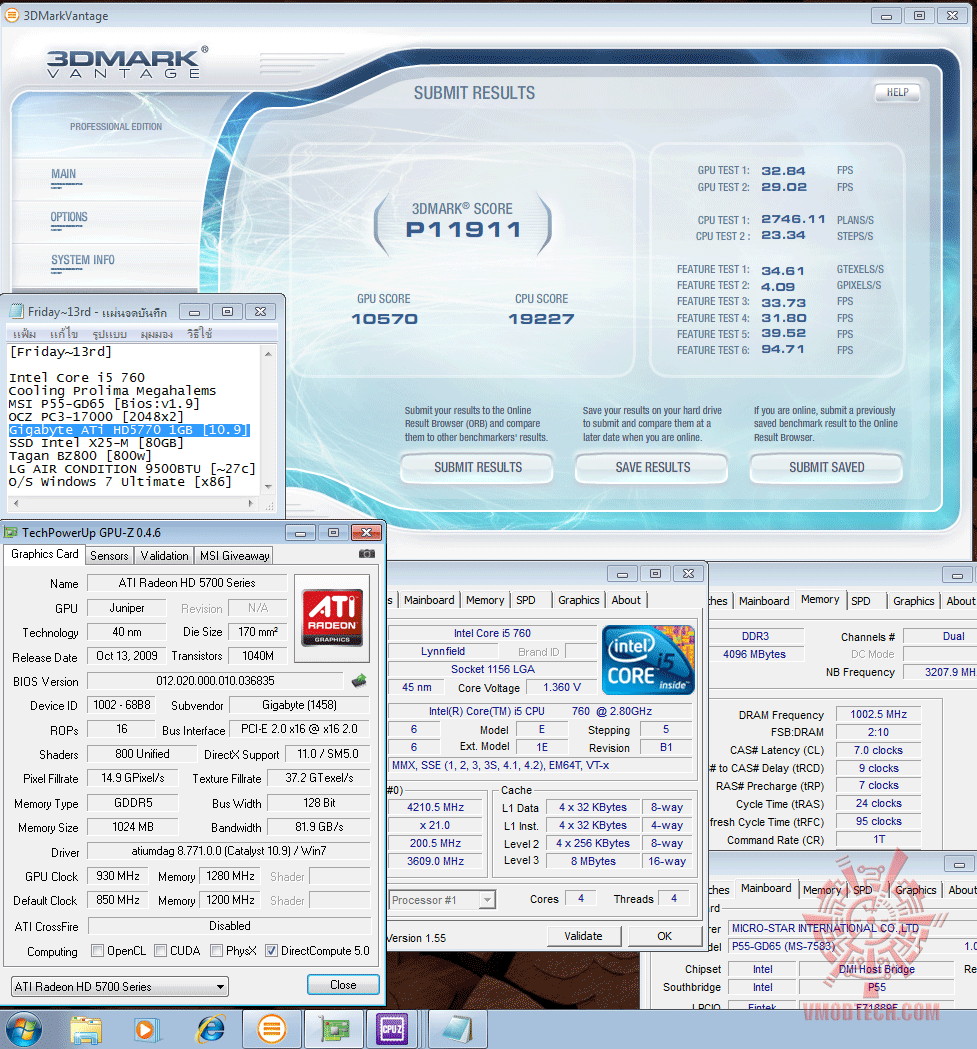This screenshot has height=1049, width=977.
Task: Open the Windows Start orb
Action: 24,1030
